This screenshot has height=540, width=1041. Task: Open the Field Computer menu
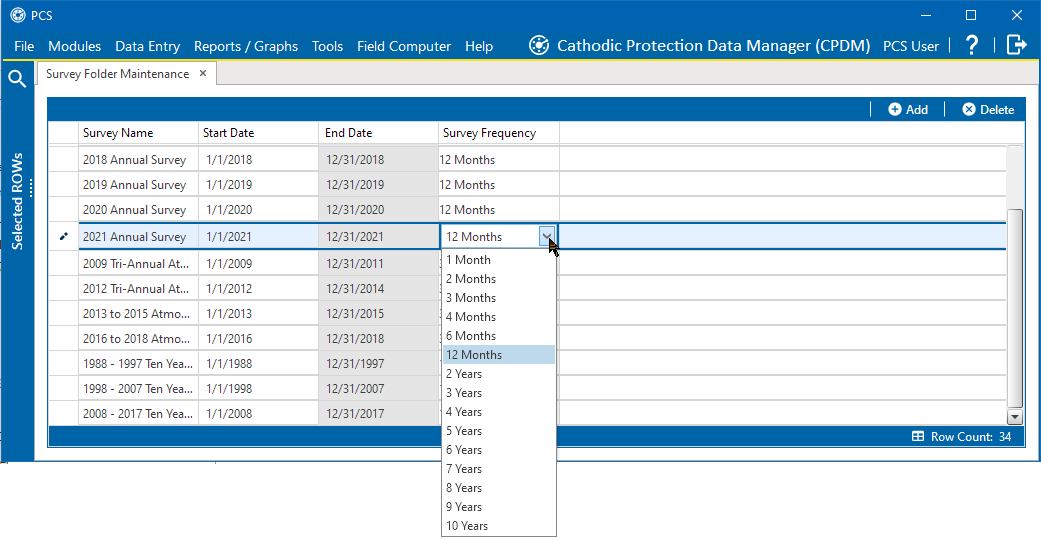[404, 46]
